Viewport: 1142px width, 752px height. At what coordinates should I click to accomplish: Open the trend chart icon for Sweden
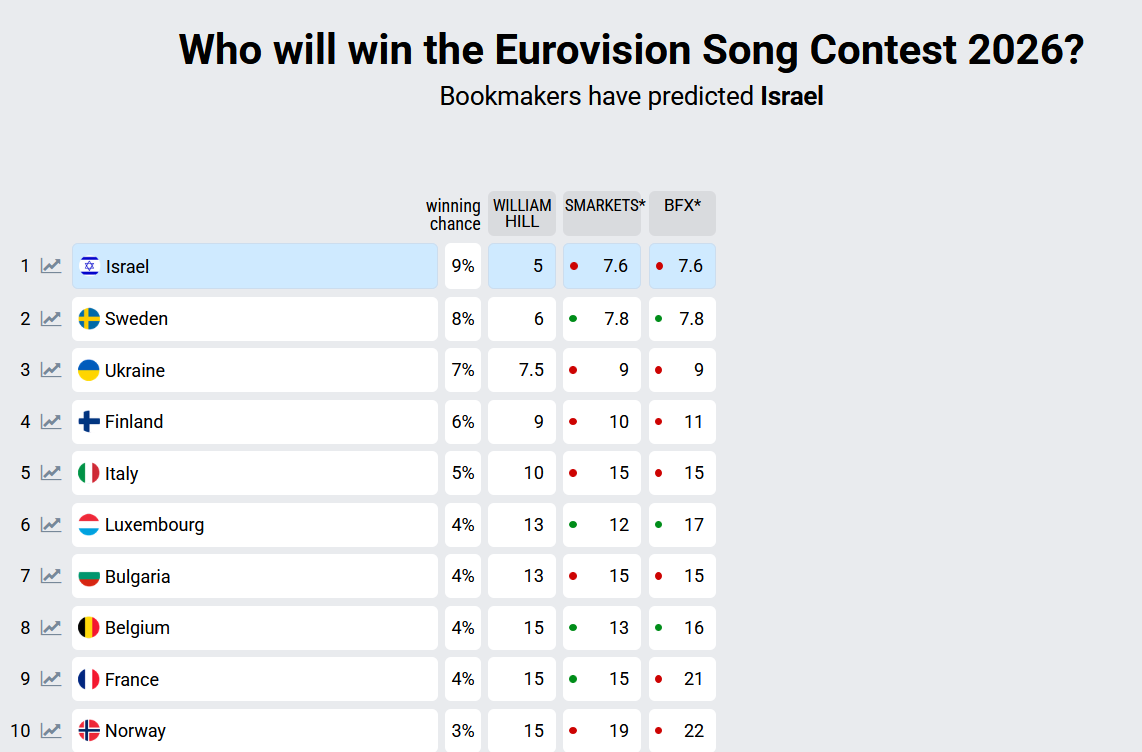click(x=51, y=319)
